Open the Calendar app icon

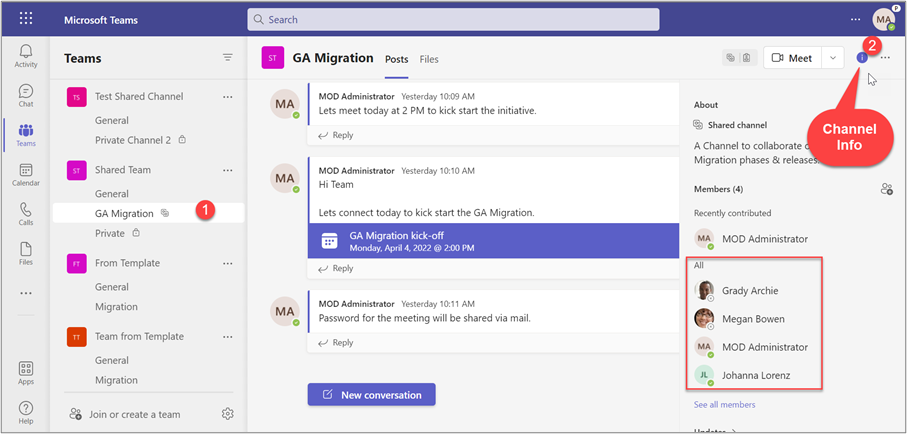click(x=26, y=175)
